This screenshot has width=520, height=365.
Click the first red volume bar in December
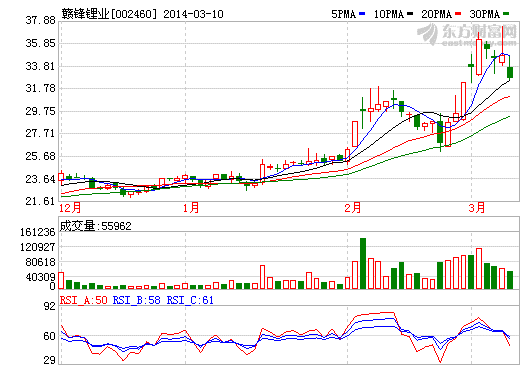pyautogui.click(x=61, y=280)
